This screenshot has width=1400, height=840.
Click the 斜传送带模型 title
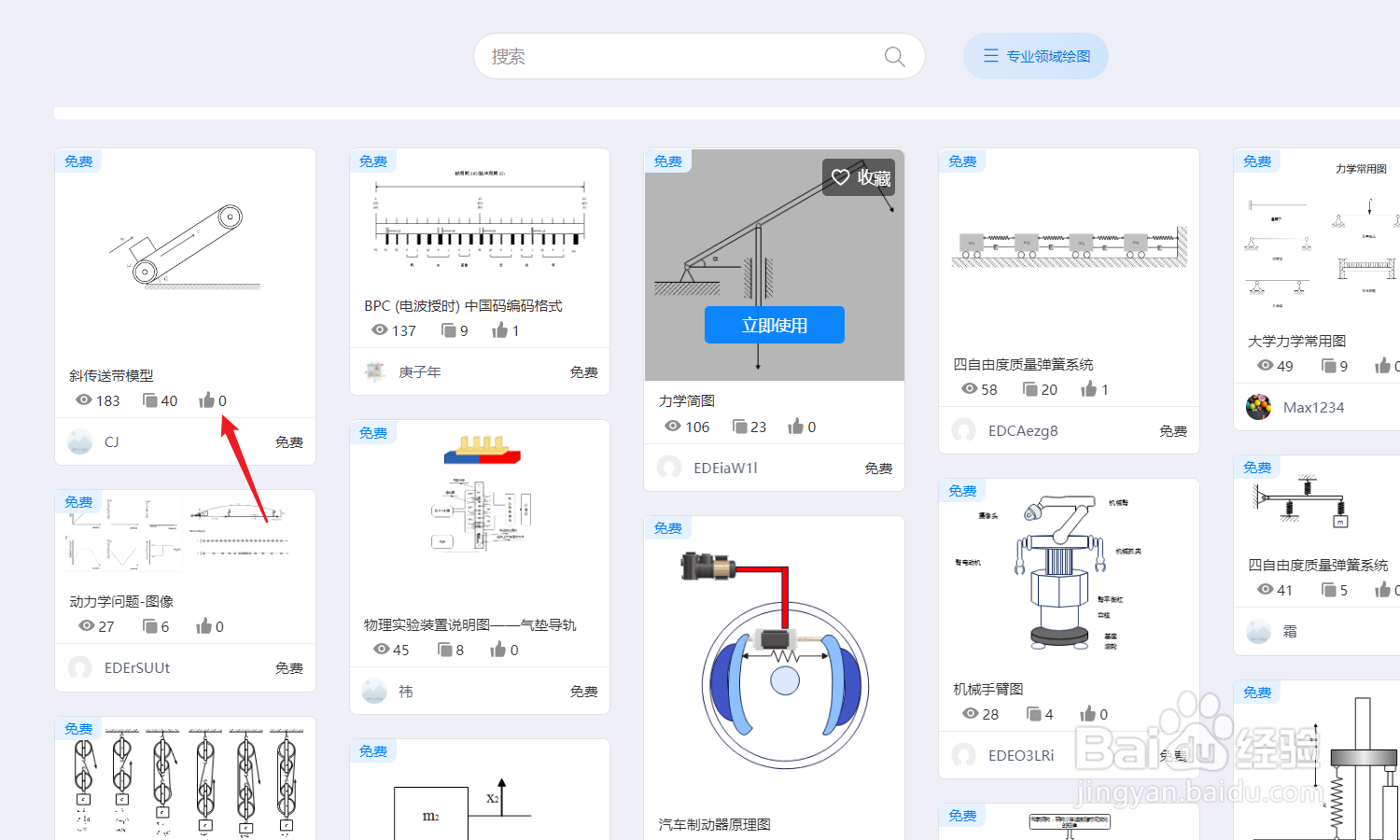(111, 375)
